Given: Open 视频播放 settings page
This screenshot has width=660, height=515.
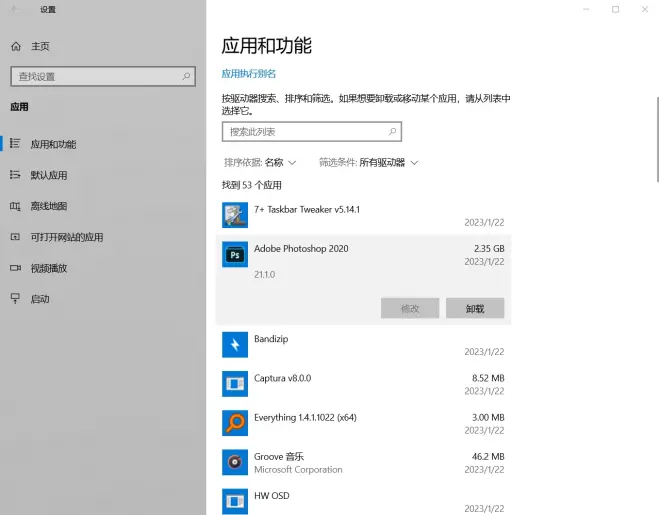Looking at the screenshot, I should click(x=103, y=268).
